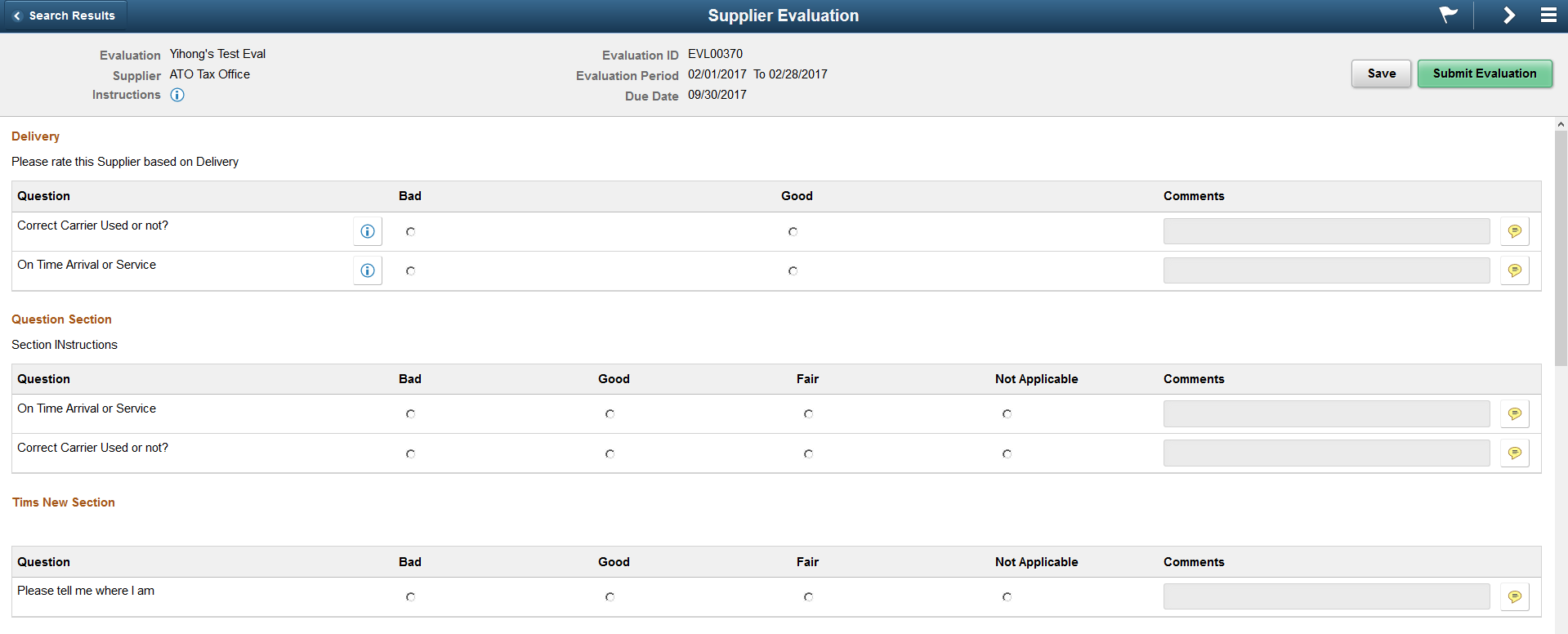Open comment bubble for 'On Time Arrival' in Delivery
Image resolution: width=1568 pixels, height=634 pixels.
click(1514, 270)
